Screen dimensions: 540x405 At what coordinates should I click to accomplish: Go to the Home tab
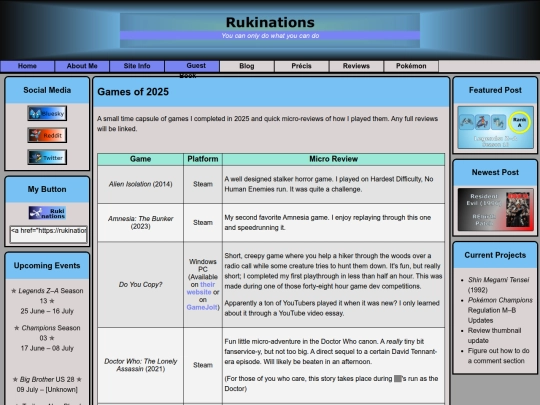pyautogui.click(x=27, y=66)
